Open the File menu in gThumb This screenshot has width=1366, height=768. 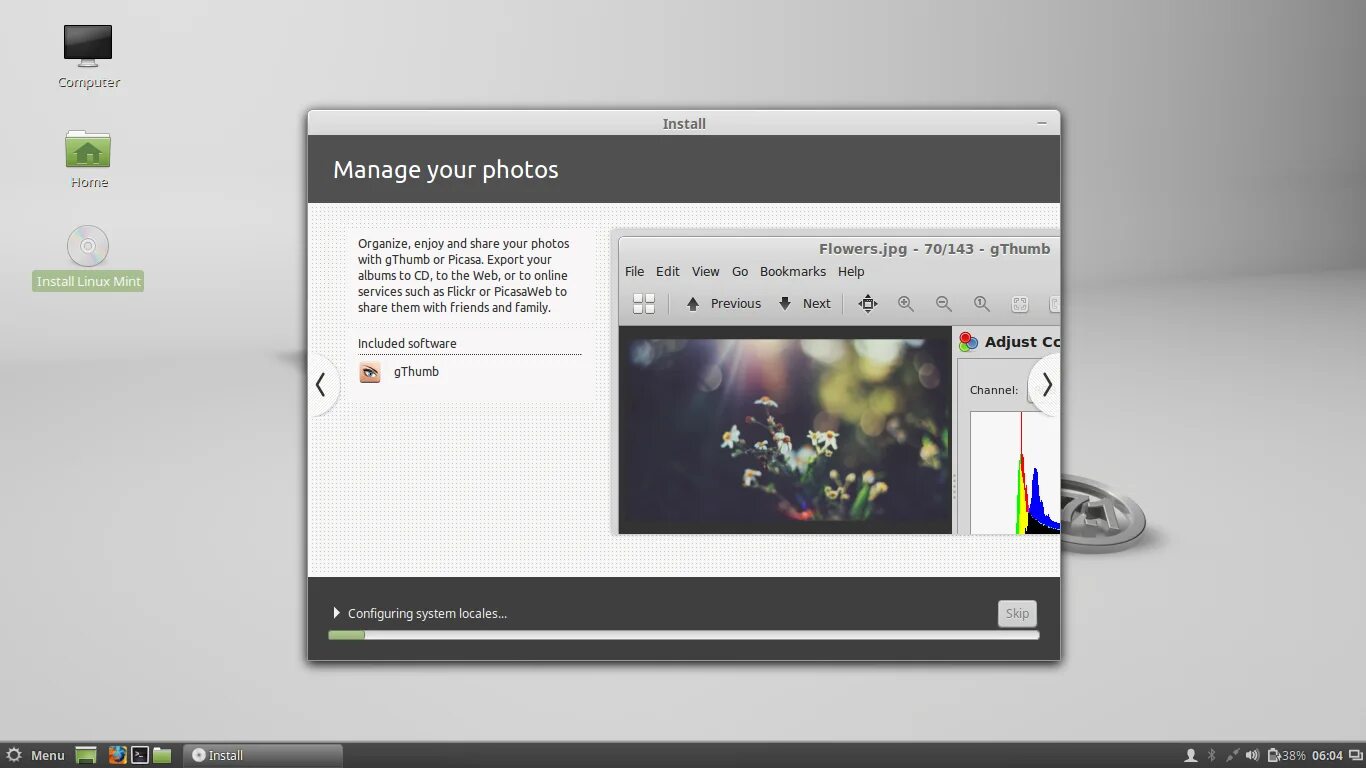click(635, 272)
